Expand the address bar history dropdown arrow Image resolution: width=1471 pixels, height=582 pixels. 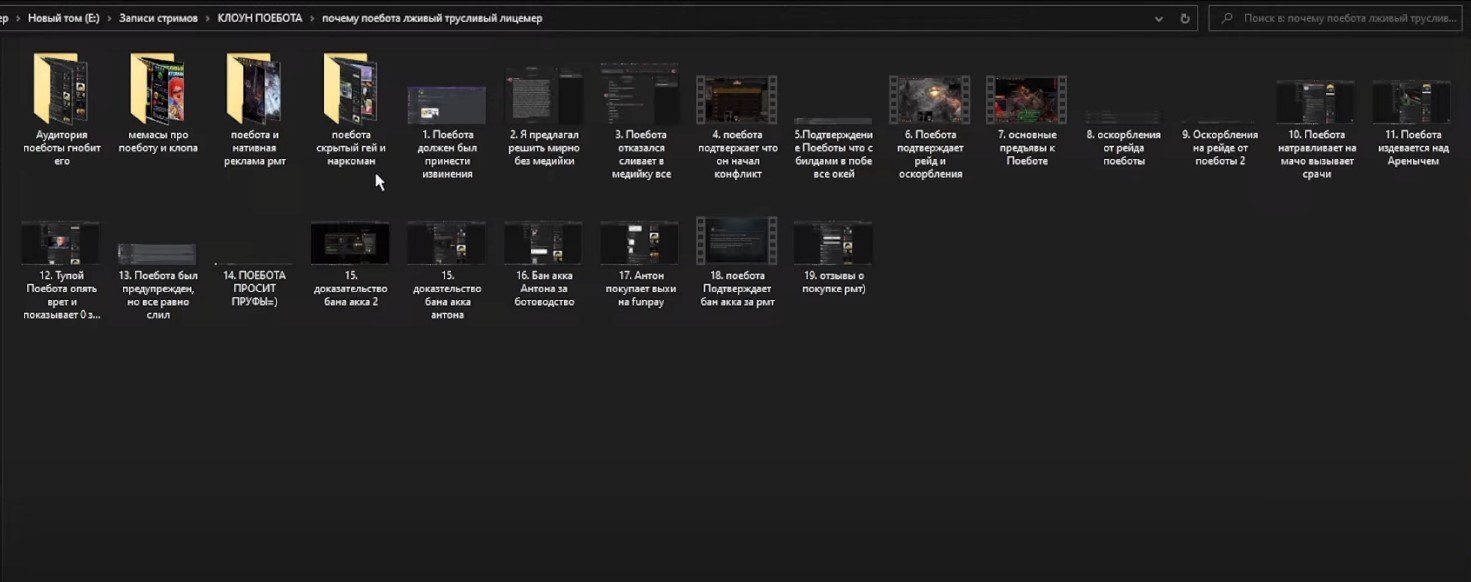(1158, 18)
